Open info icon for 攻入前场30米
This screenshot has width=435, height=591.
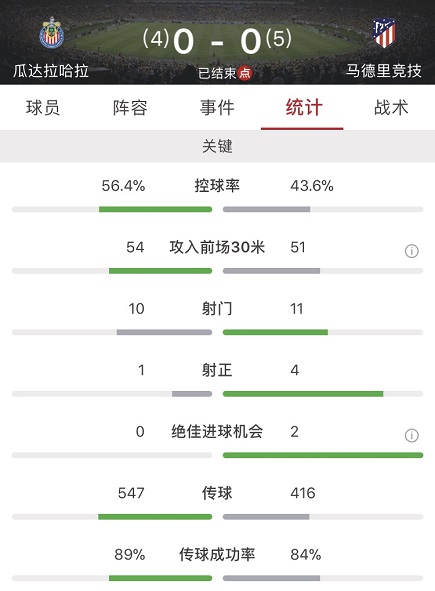click(x=411, y=251)
